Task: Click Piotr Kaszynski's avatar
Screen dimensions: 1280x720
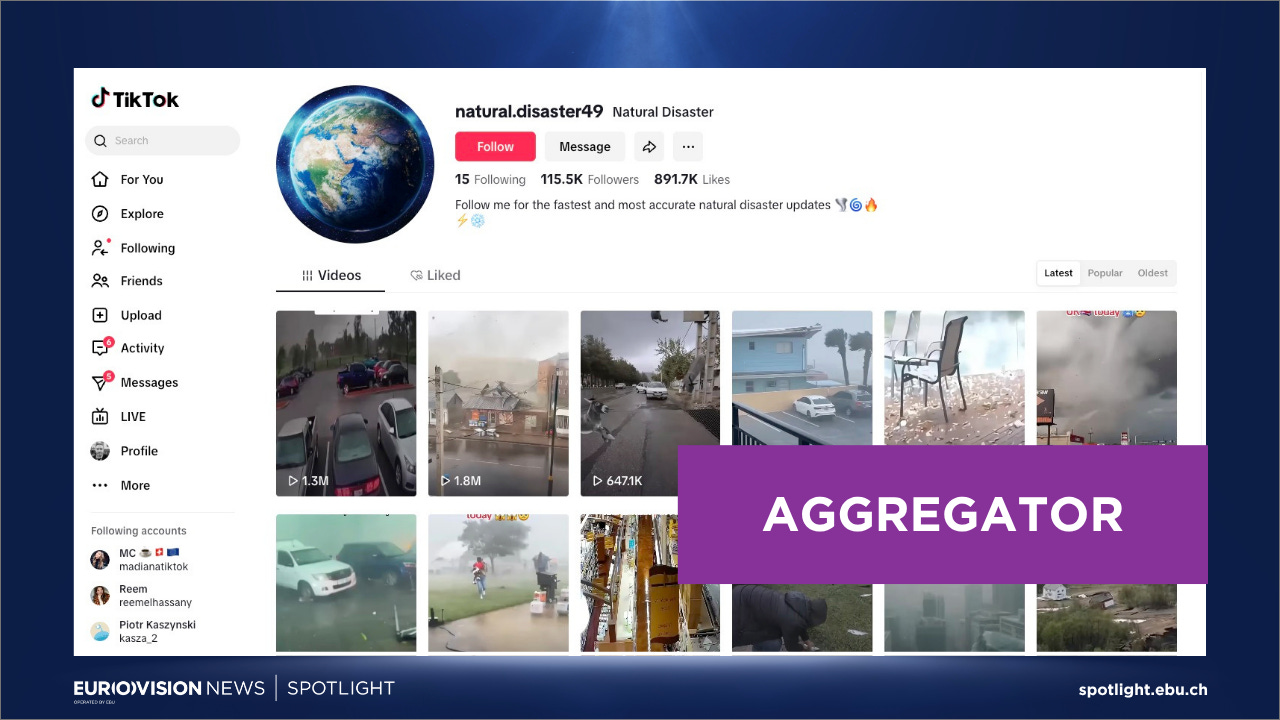Action: click(x=100, y=631)
